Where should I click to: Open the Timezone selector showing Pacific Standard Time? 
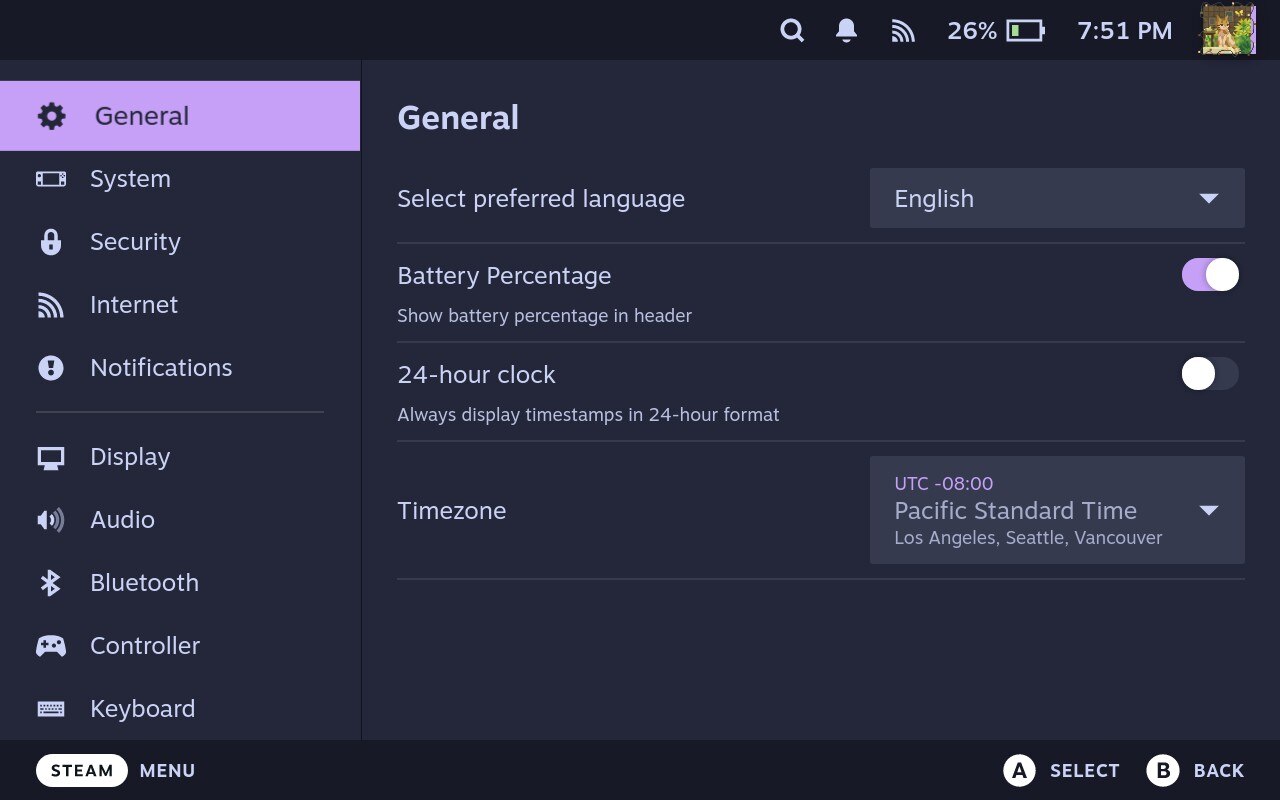point(1057,510)
